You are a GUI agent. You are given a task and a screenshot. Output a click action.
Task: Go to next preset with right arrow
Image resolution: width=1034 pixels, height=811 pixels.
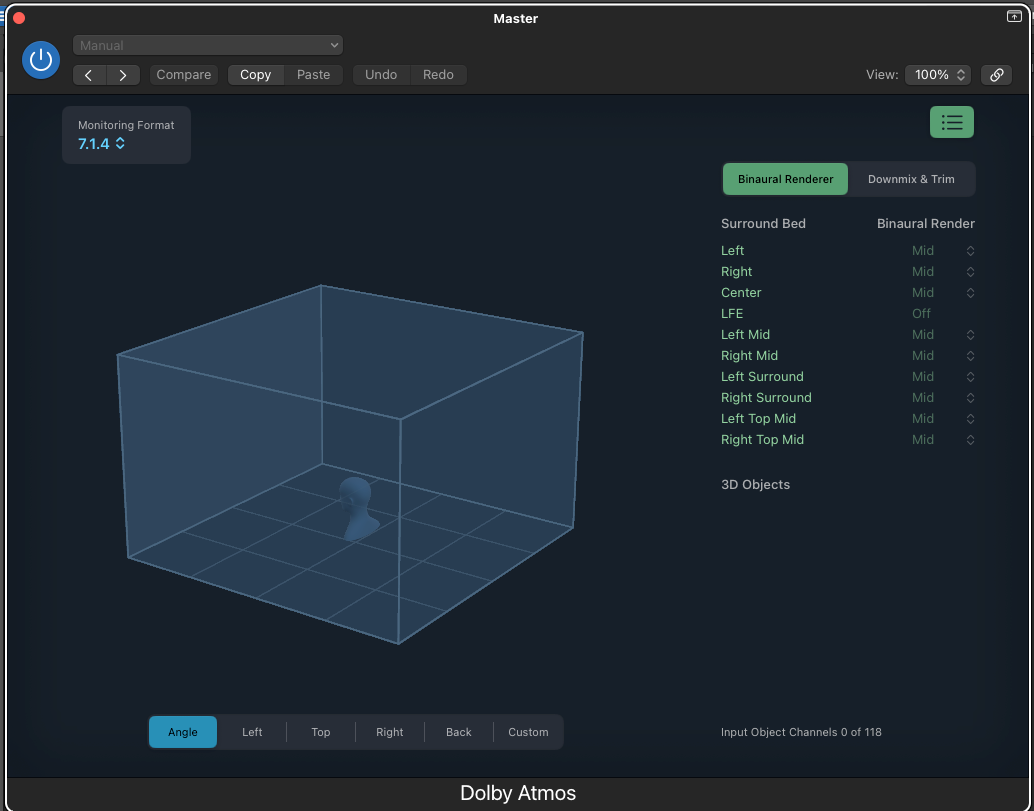pyautogui.click(x=123, y=75)
